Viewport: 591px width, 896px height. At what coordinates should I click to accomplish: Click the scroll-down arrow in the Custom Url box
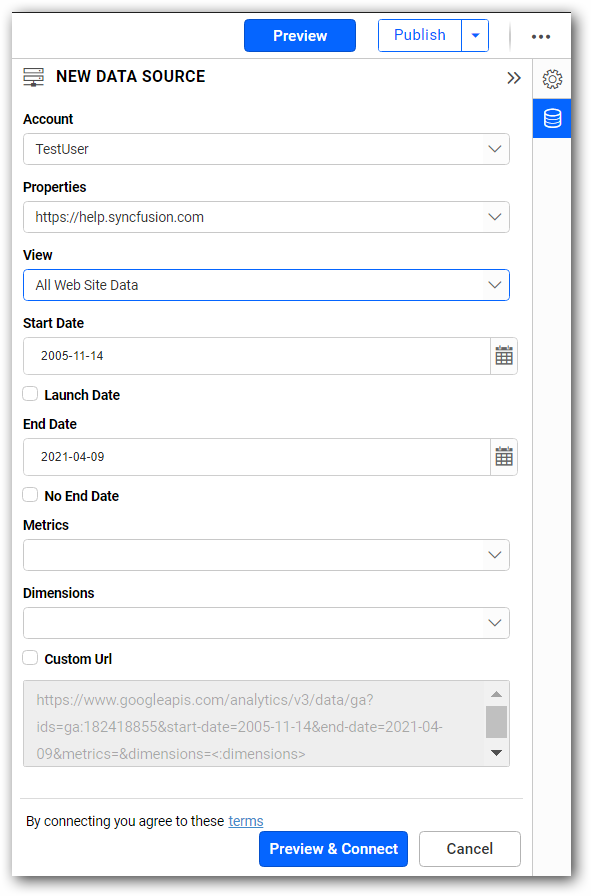(496, 753)
